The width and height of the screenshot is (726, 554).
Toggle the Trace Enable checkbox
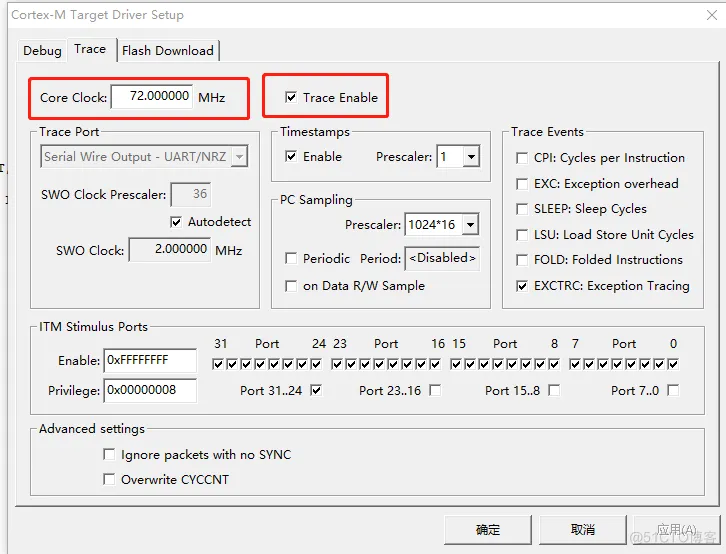click(x=291, y=97)
